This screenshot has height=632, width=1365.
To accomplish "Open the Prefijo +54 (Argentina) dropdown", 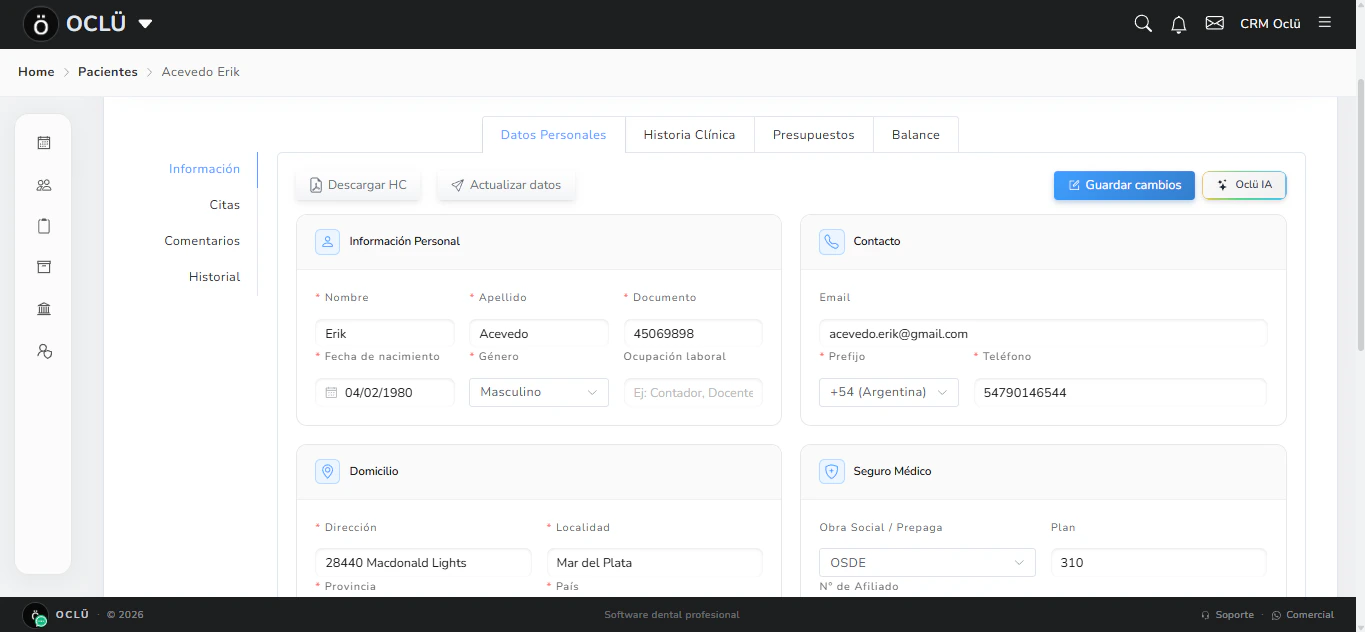I will pos(889,392).
